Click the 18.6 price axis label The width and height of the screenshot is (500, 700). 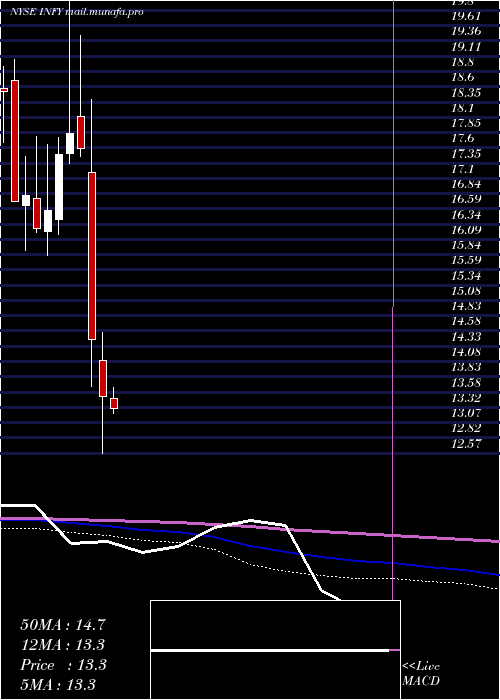coord(462,77)
